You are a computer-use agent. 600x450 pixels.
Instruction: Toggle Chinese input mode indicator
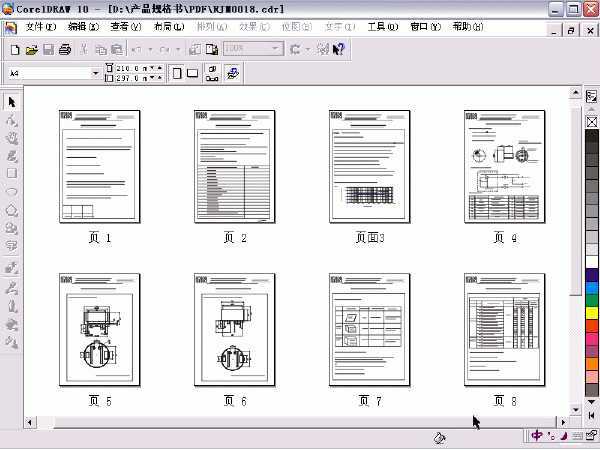537,435
